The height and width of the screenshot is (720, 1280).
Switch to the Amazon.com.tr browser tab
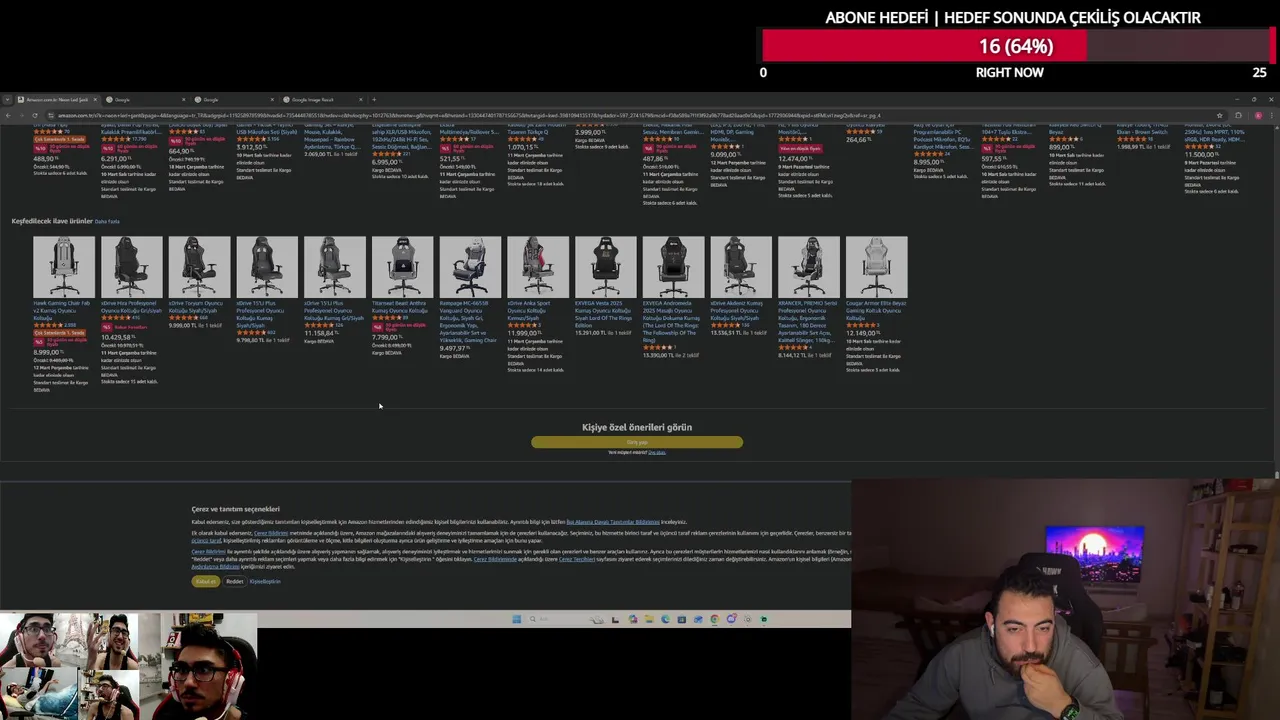click(x=58, y=100)
